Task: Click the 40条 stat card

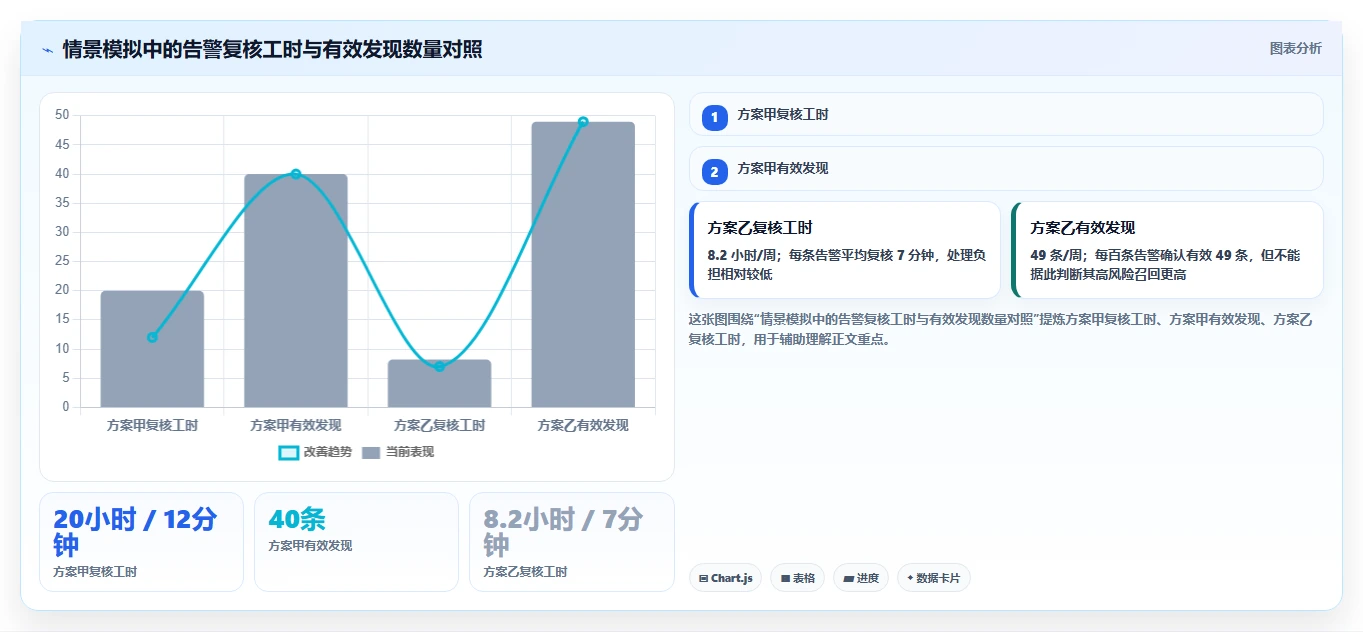Action: [x=356, y=542]
